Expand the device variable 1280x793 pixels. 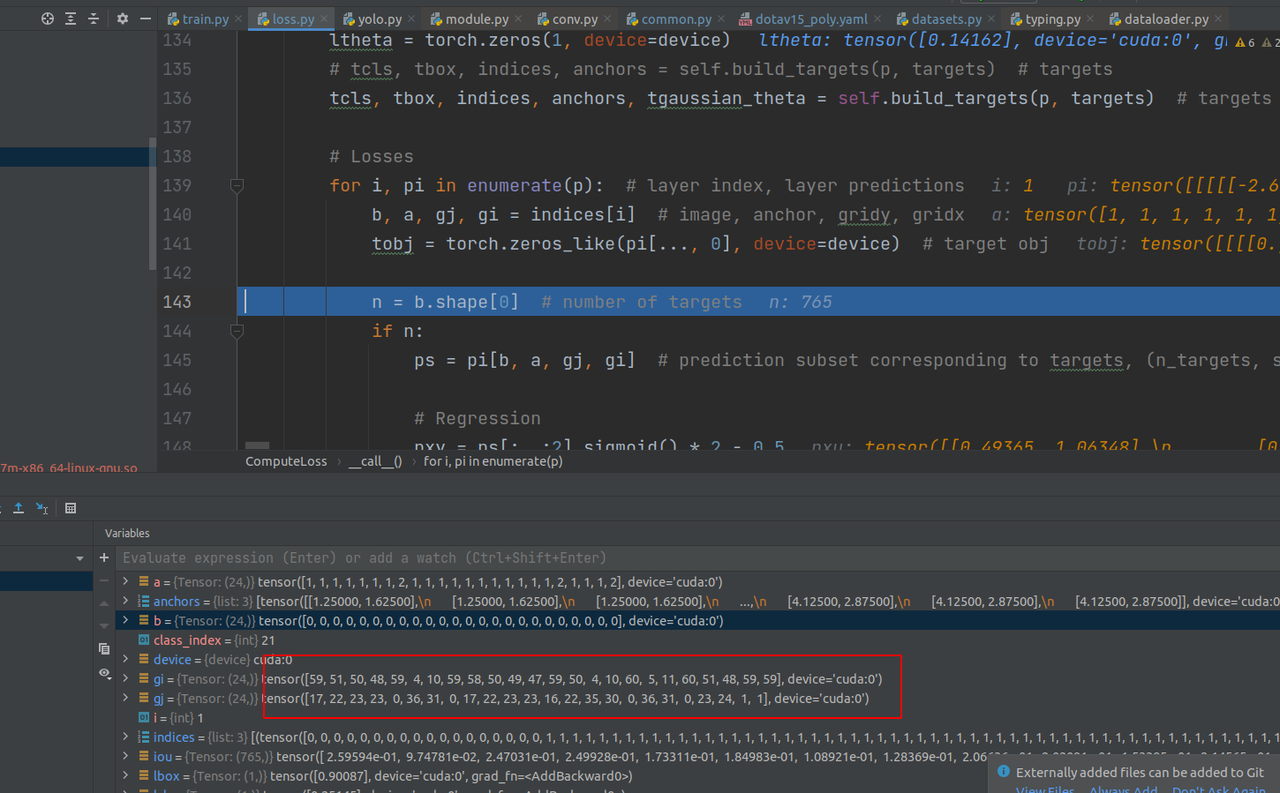point(125,660)
